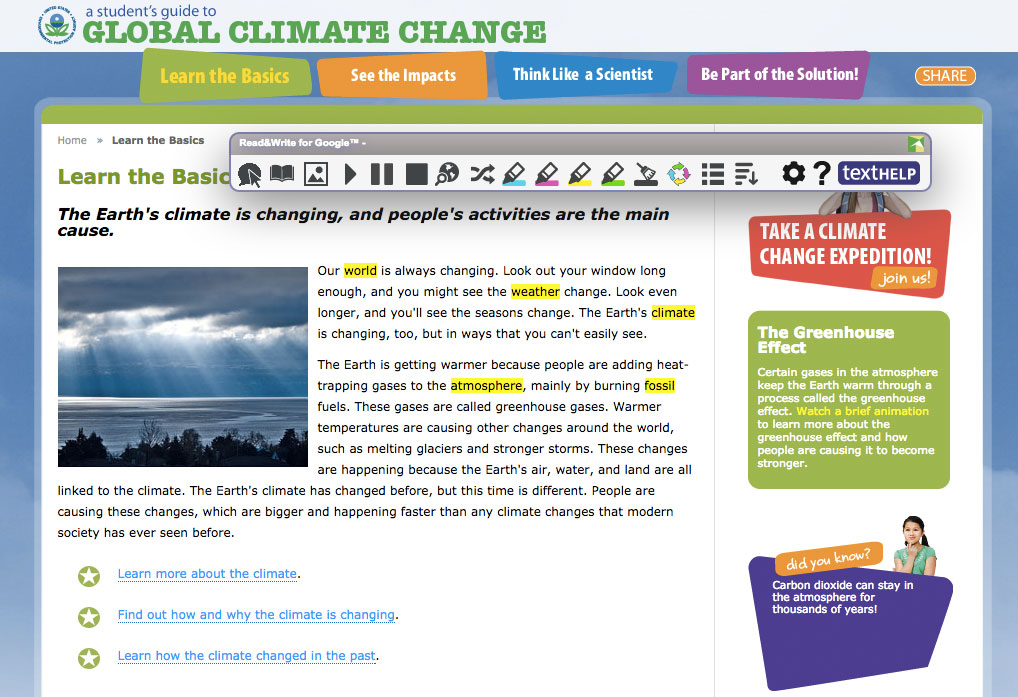1018x697 pixels.
Task: Click the hover speech icon in Read&Write toolbar
Action: [250, 174]
